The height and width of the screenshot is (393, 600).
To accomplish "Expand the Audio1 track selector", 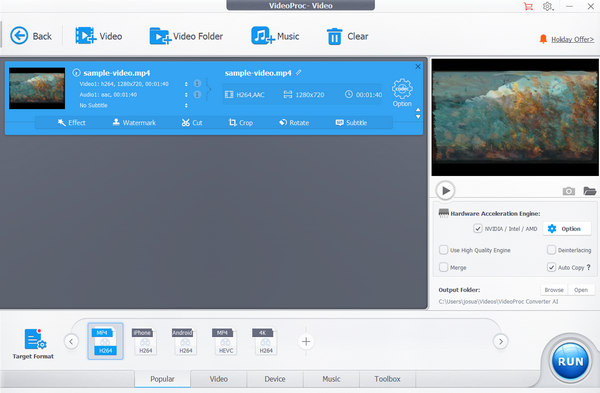I will (186, 95).
